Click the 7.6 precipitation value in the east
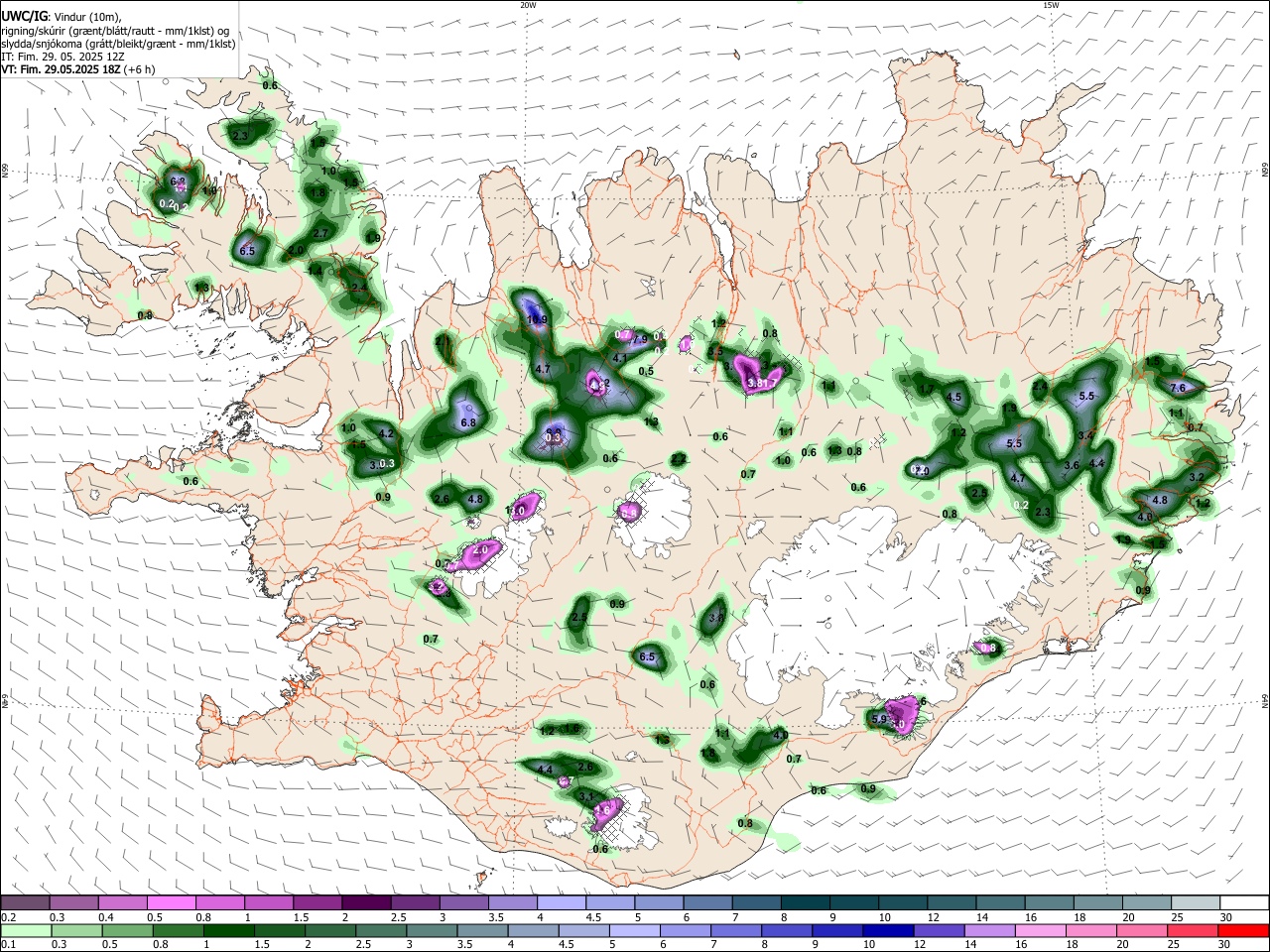This screenshot has width=1270, height=952. point(1178,388)
